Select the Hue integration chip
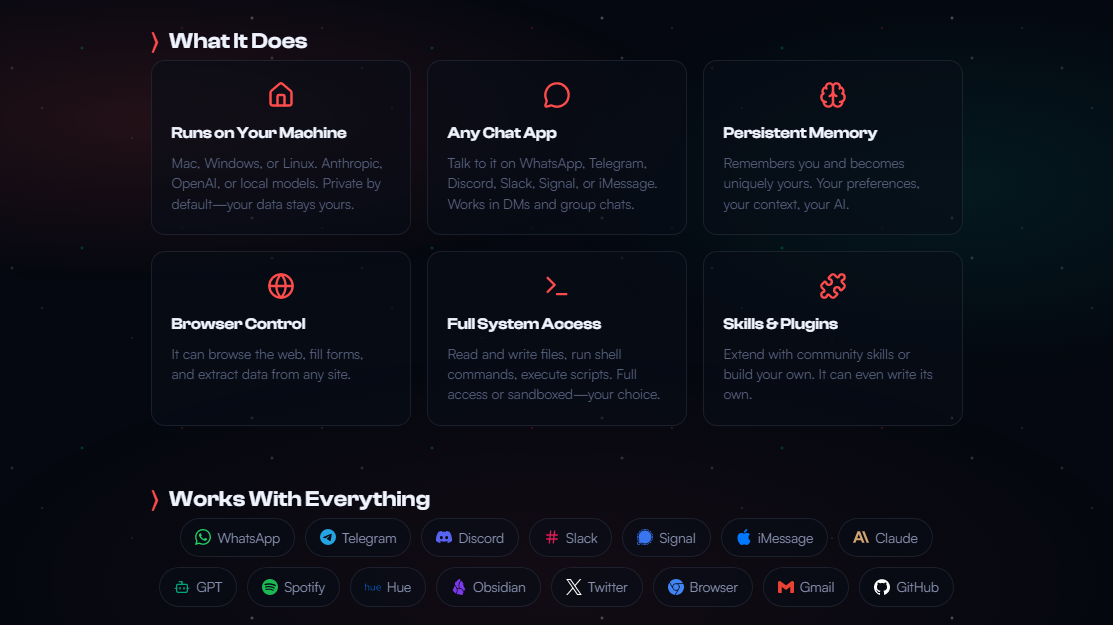This screenshot has height=625, width=1113. (388, 587)
